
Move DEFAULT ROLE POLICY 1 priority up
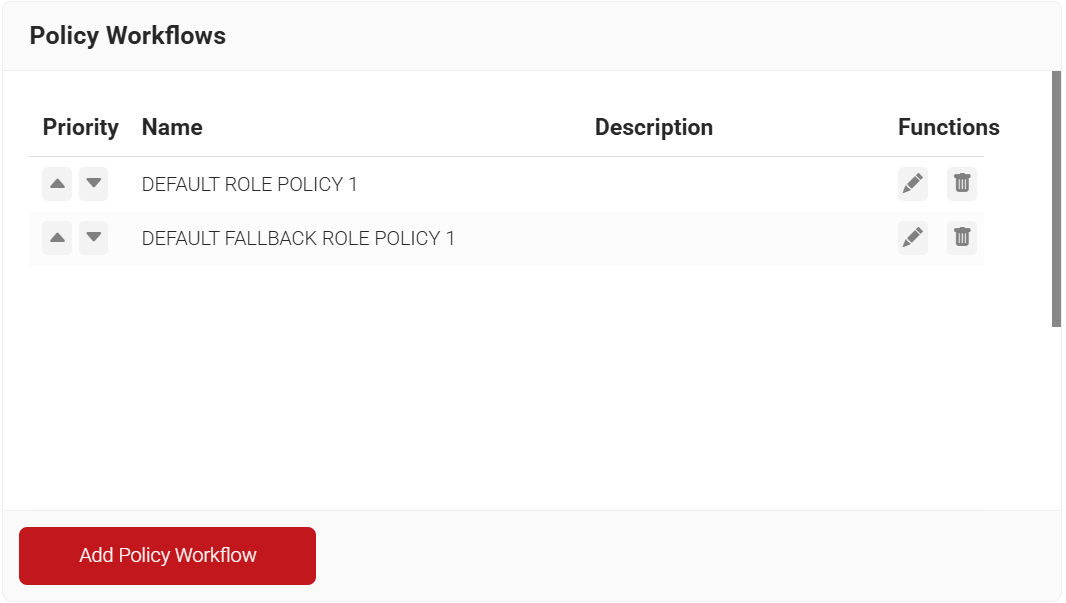57,184
